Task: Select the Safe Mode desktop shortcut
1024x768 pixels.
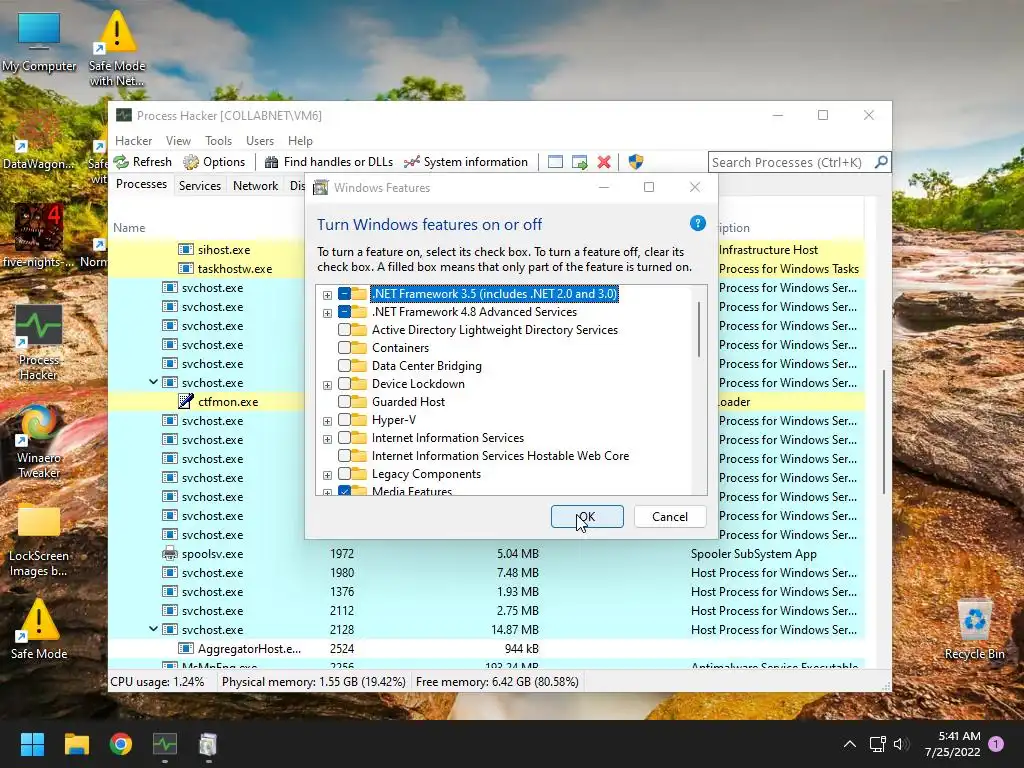Action: point(39,629)
